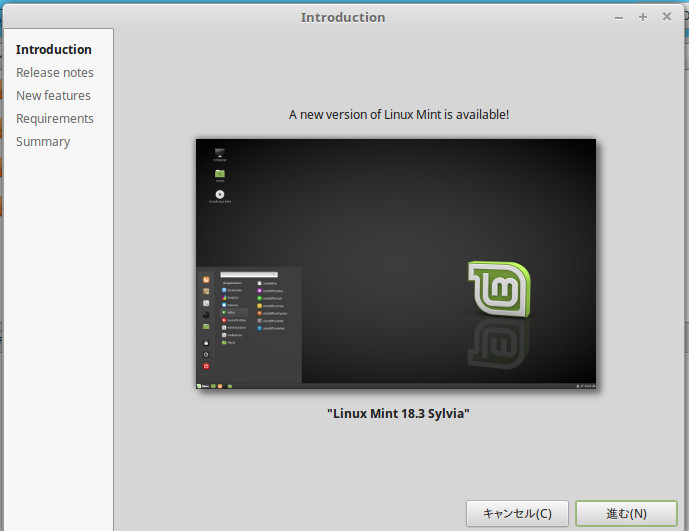Open the Requirements step
The height and width of the screenshot is (531, 689).
click(55, 119)
